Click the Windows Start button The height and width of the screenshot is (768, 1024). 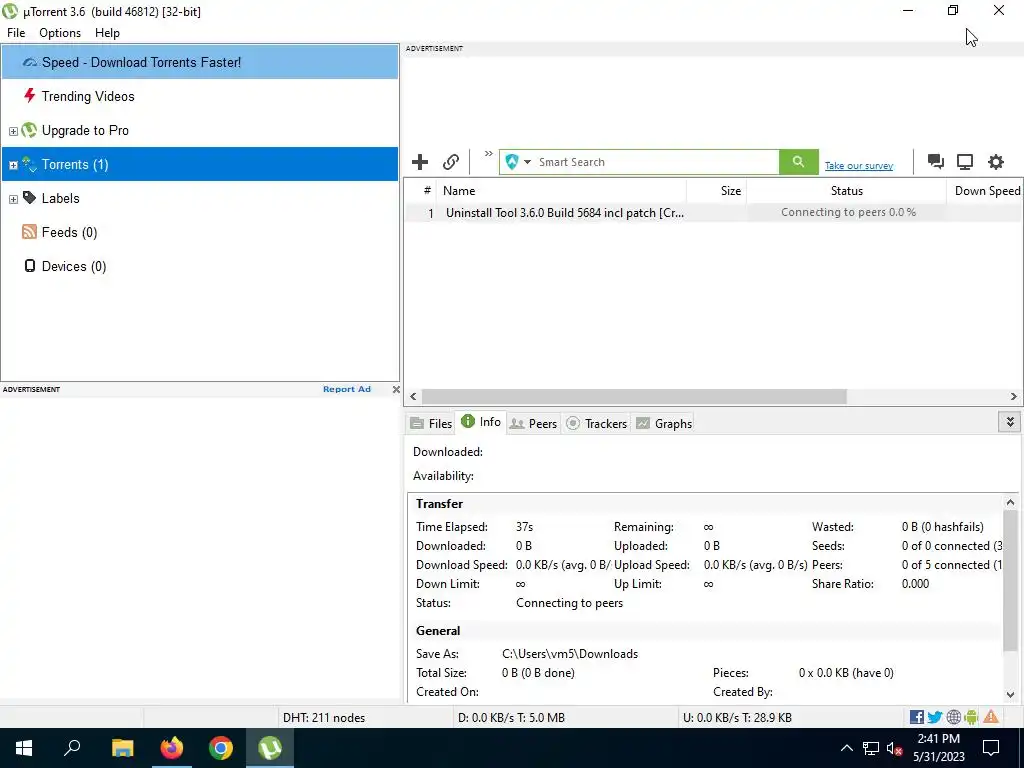pyautogui.click(x=24, y=748)
